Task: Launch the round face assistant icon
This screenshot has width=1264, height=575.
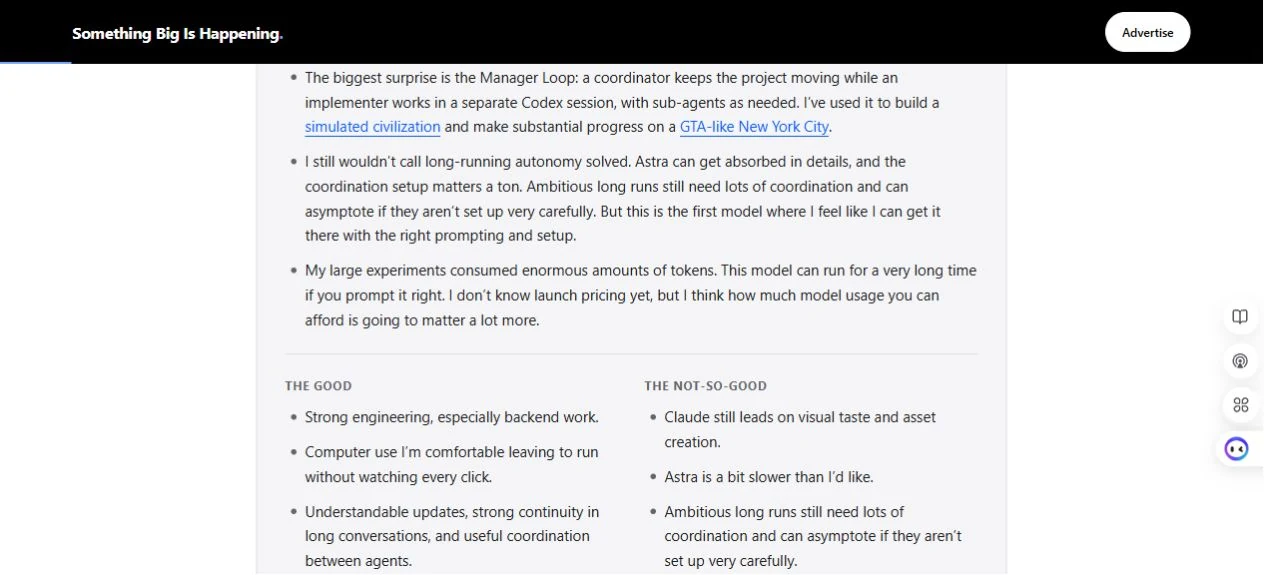Action: tap(1237, 449)
